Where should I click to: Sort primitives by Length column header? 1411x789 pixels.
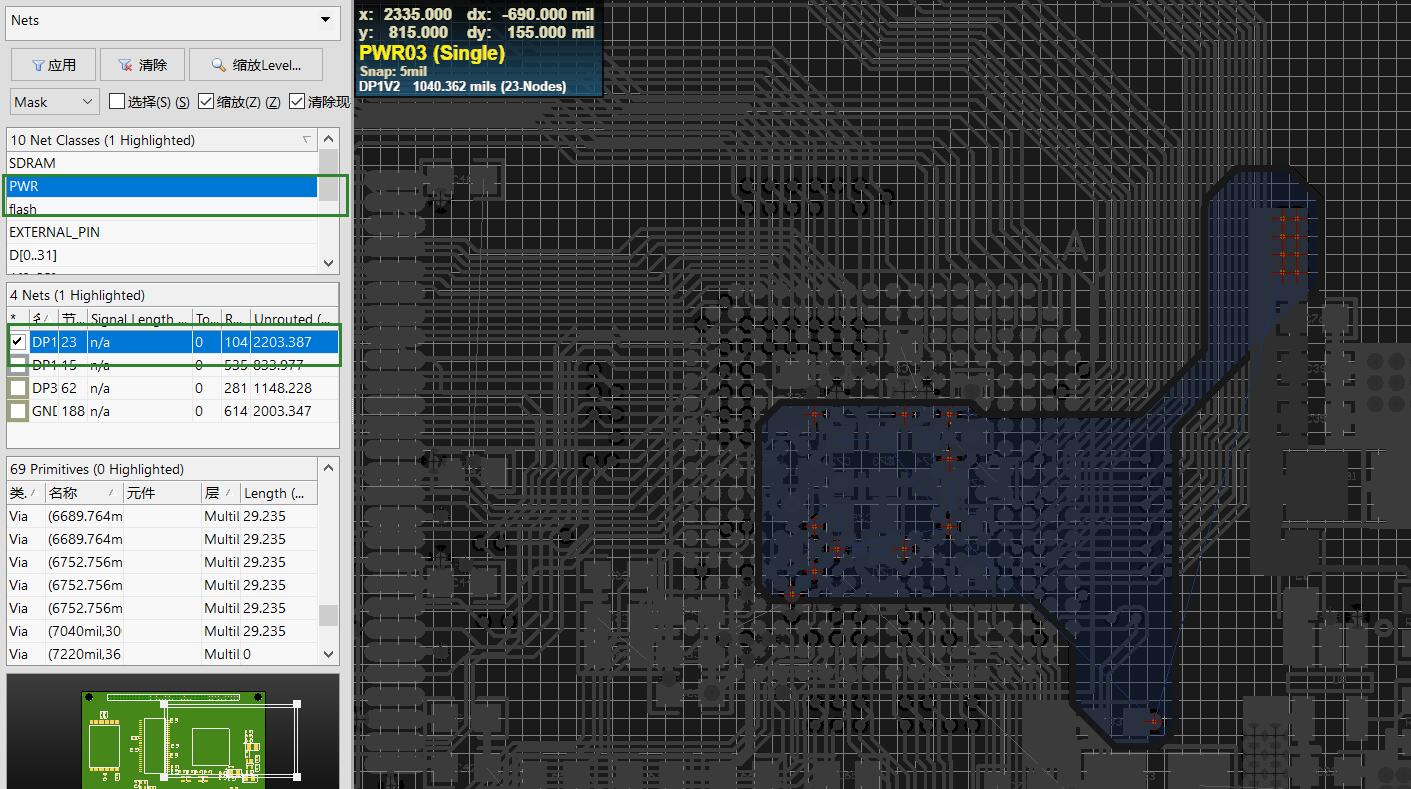279,493
